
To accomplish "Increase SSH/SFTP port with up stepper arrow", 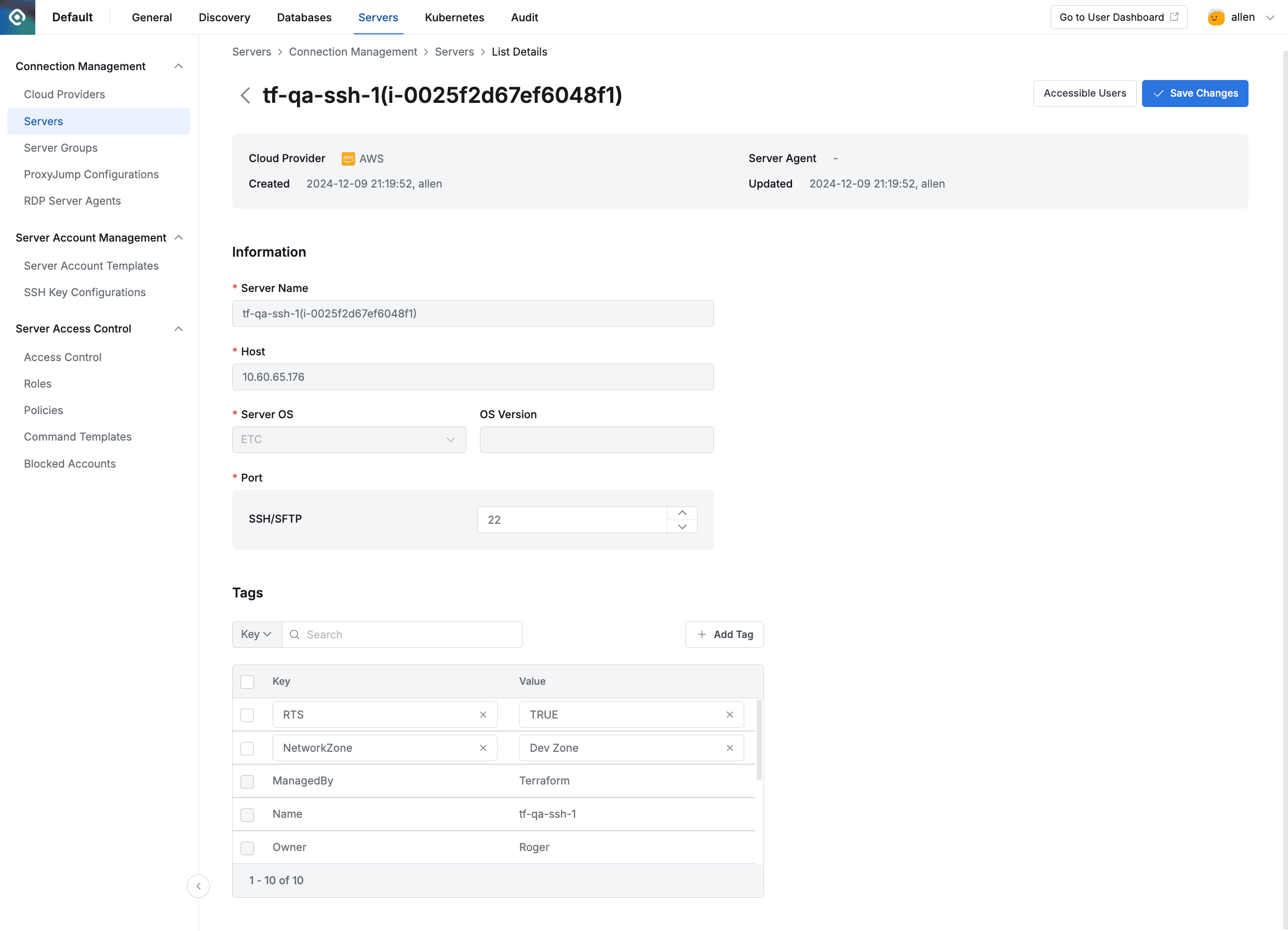I will 682,512.
